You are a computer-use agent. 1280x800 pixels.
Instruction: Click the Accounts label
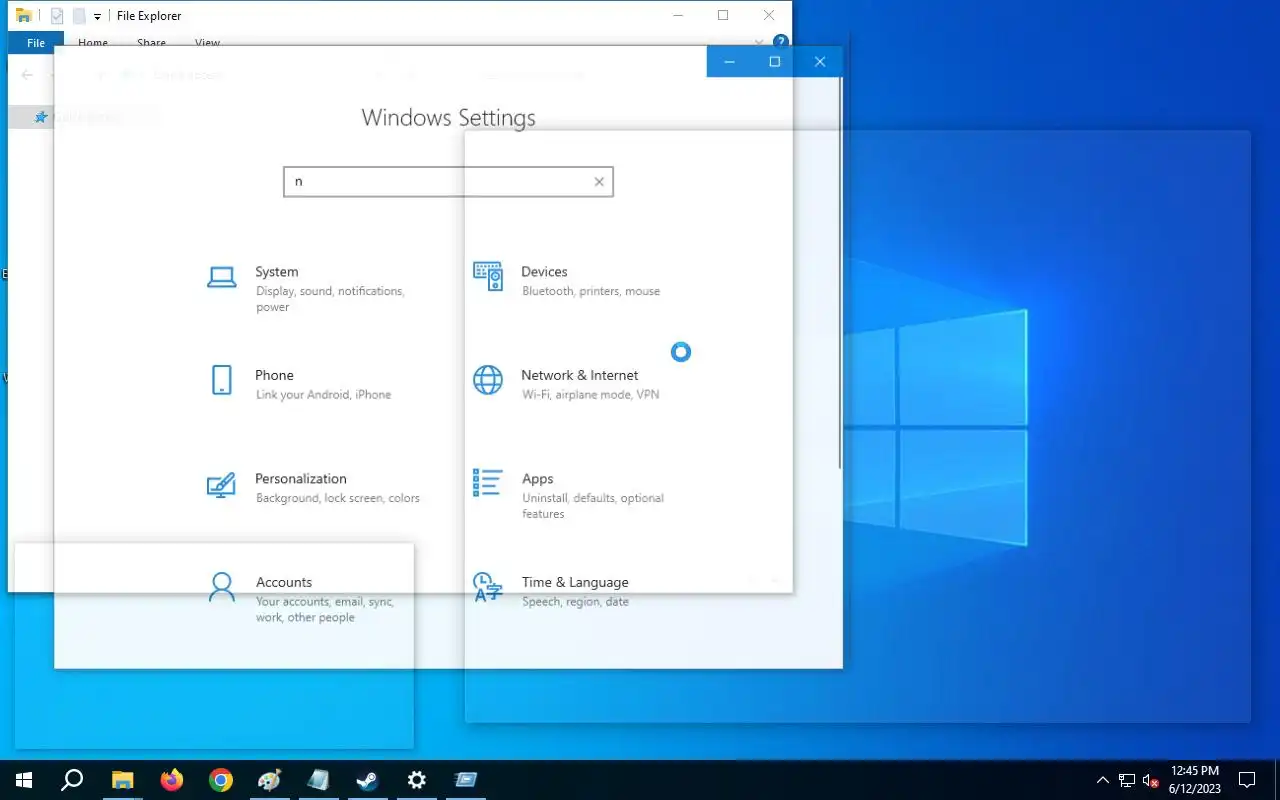pos(284,582)
